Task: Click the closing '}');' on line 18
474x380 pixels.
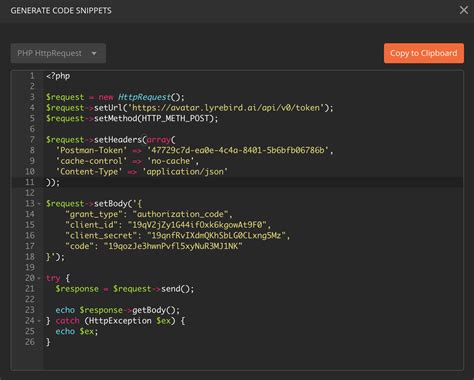Action: [x=55, y=257]
